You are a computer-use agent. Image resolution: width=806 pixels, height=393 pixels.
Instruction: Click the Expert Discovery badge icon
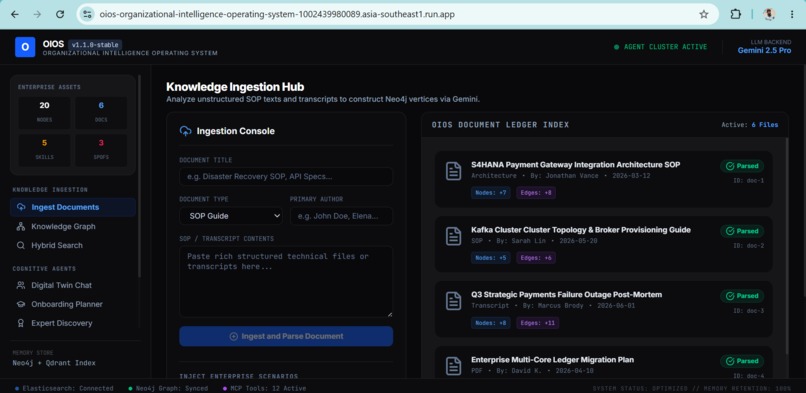pos(21,323)
